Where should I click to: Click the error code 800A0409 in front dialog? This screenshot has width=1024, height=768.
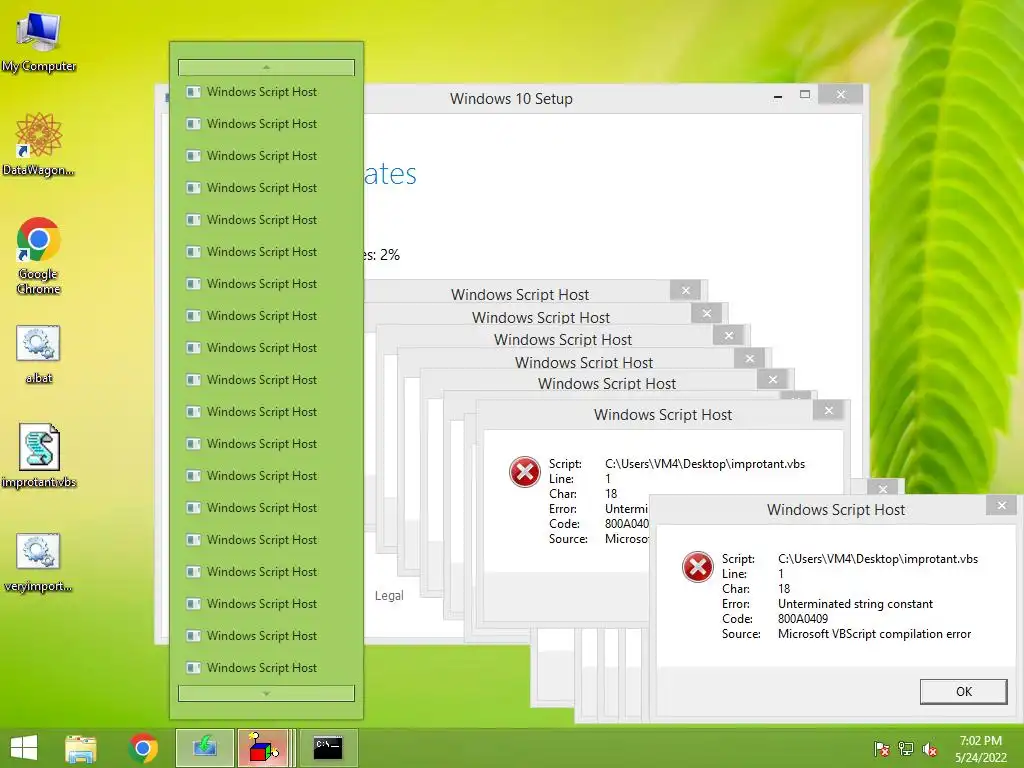click(x=803, y=619)
